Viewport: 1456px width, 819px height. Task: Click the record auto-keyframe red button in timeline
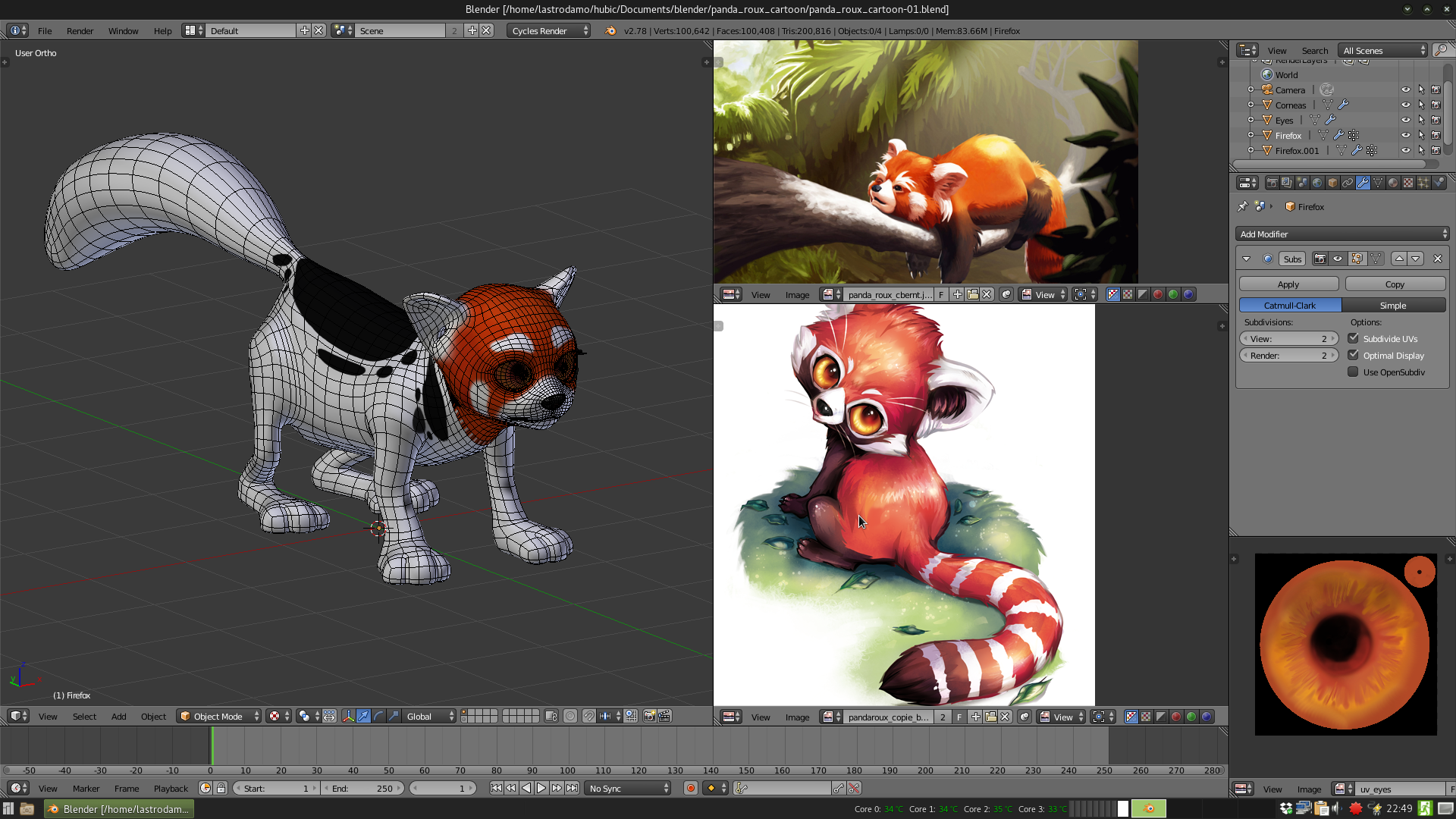tap(691, 788)
